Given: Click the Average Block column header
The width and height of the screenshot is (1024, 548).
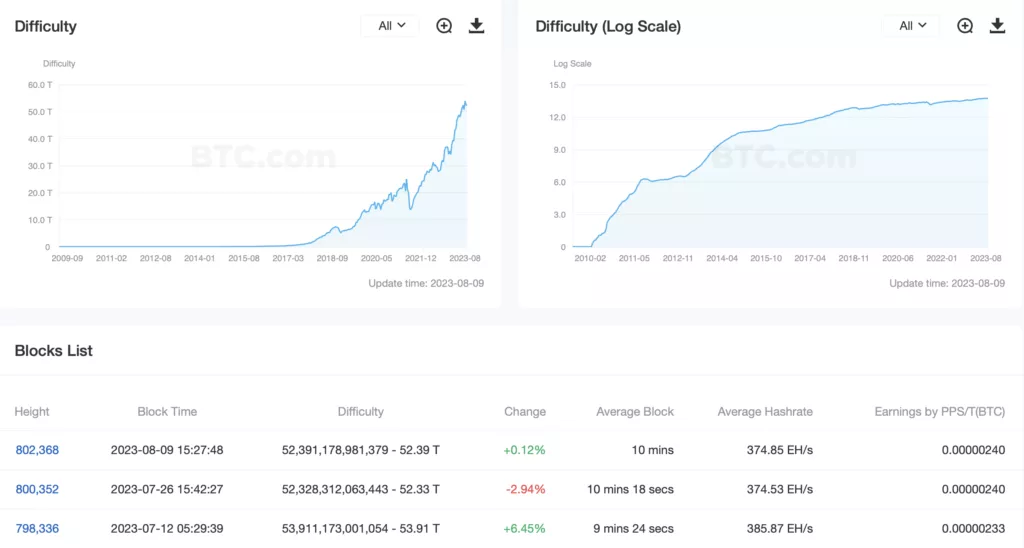Looking at the screenshot, I should (635, 411).
